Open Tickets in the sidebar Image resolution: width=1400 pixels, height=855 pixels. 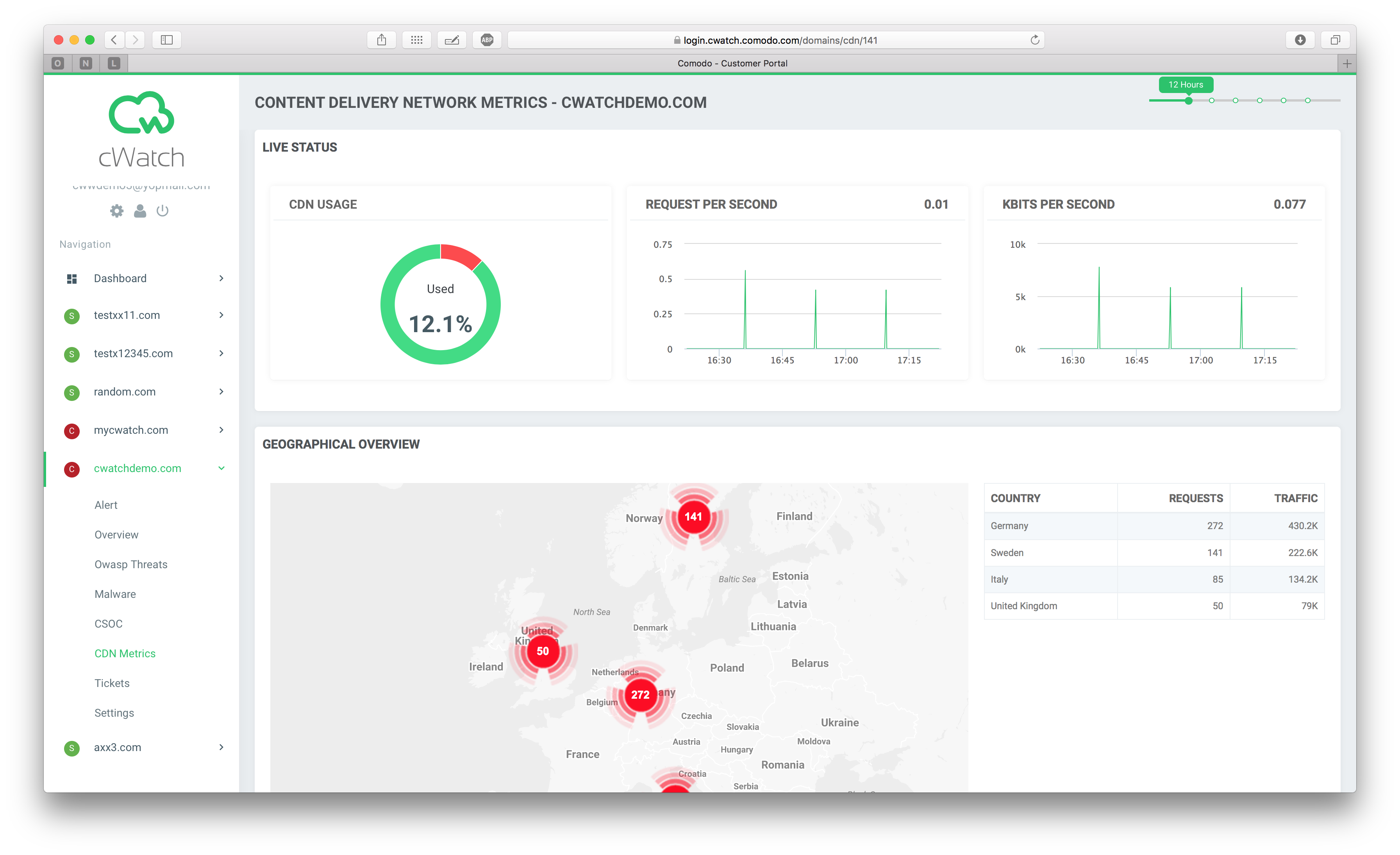(x=112, y=683)
